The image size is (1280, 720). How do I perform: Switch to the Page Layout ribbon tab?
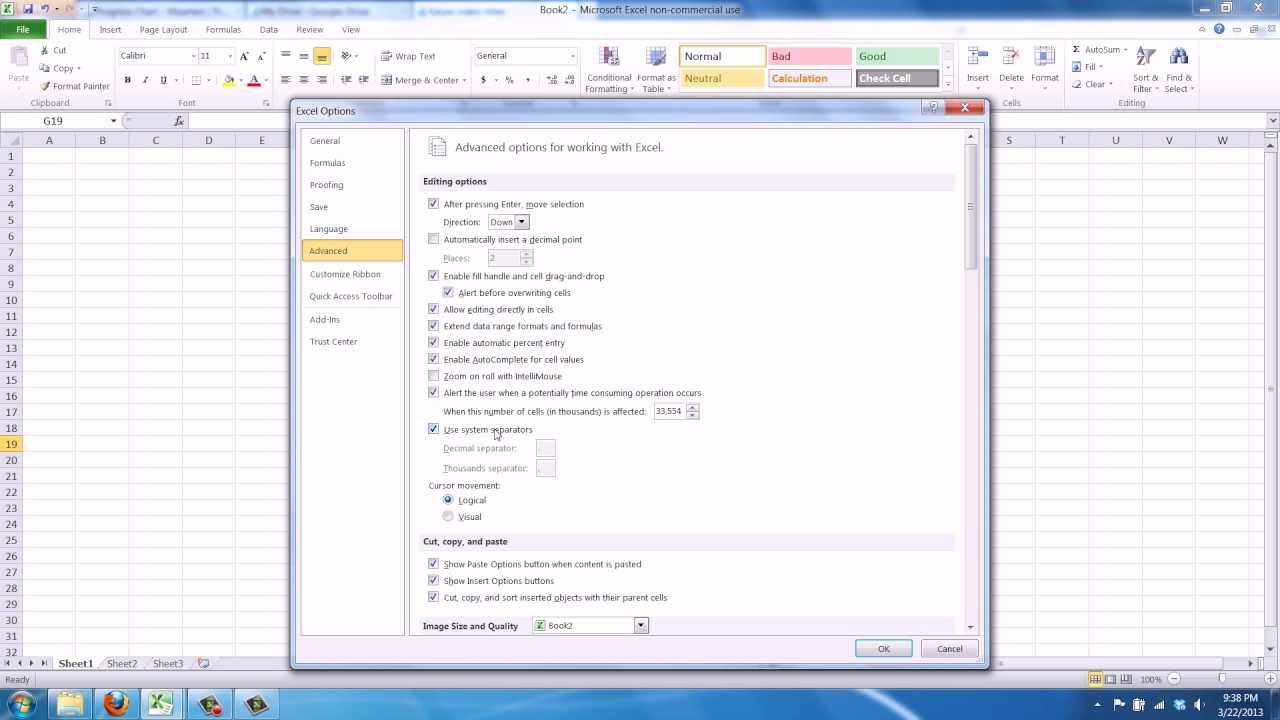[163, 30]
